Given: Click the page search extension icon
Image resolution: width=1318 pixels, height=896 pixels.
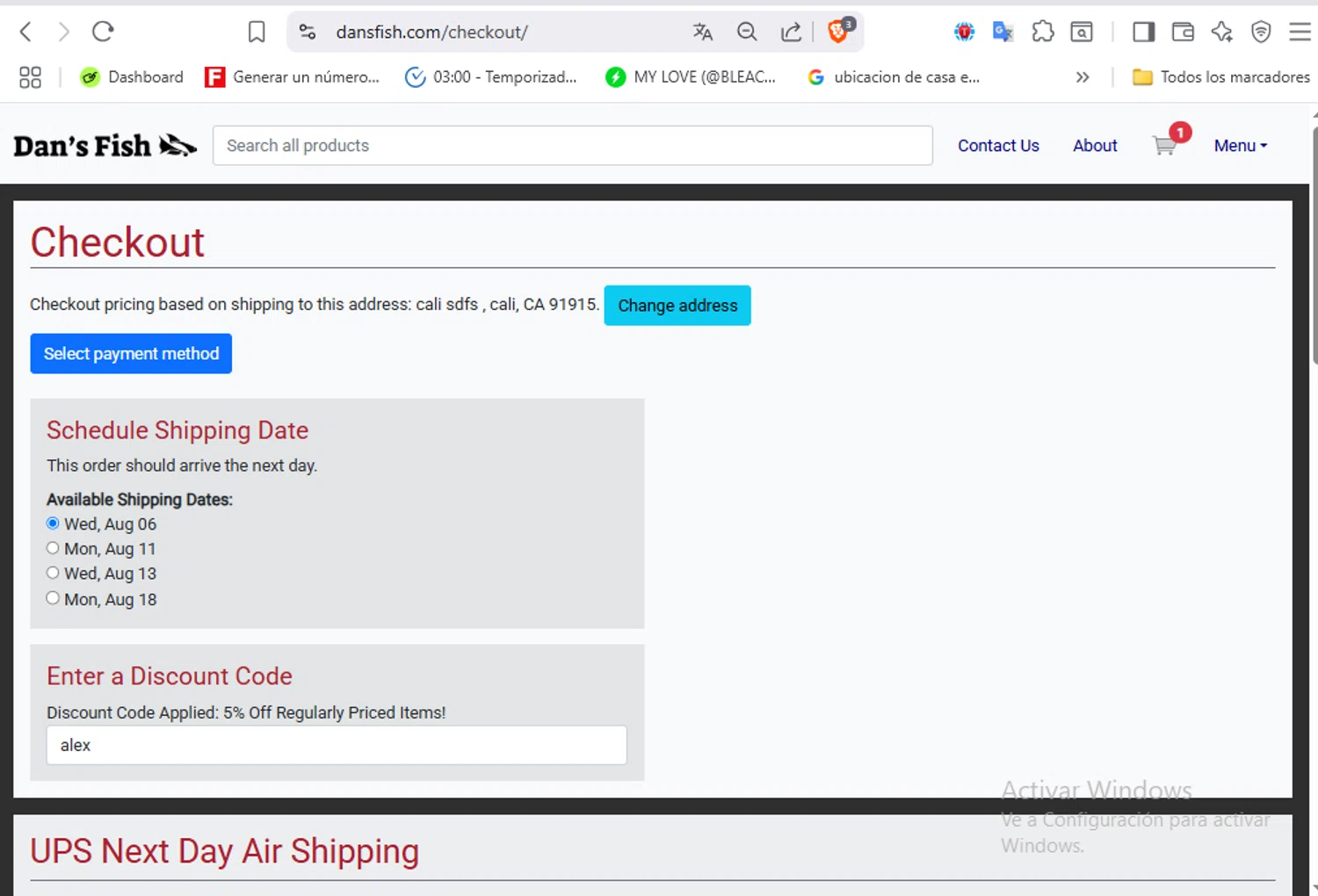Looking at the screenshot, I should (x=1082, y=33).
